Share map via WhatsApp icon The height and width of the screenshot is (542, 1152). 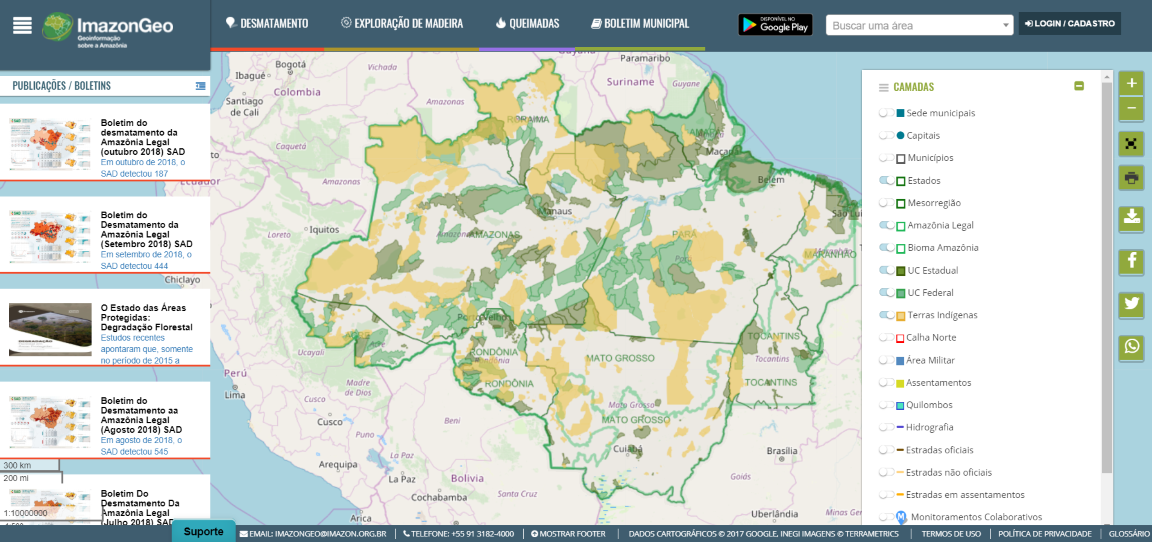point(1131,347)
